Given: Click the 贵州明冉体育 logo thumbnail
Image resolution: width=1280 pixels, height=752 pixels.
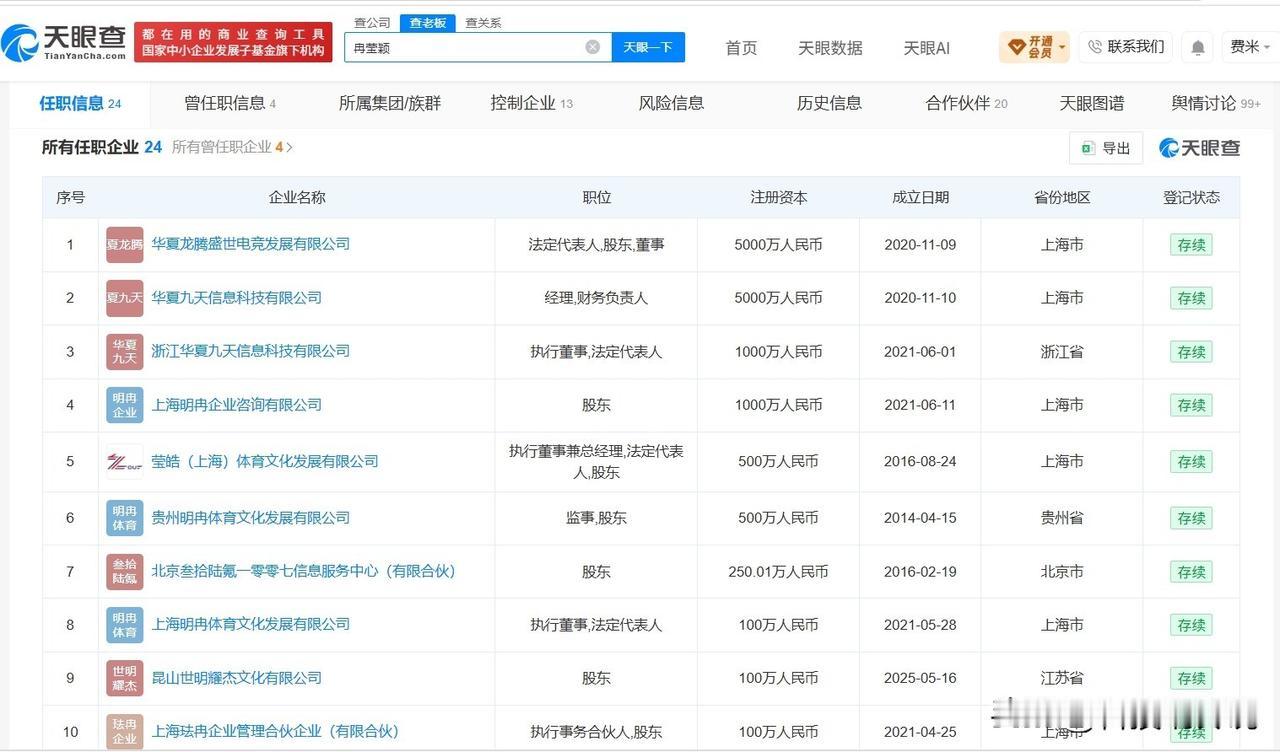Looking at the screenshot, I should coord(125,518).
